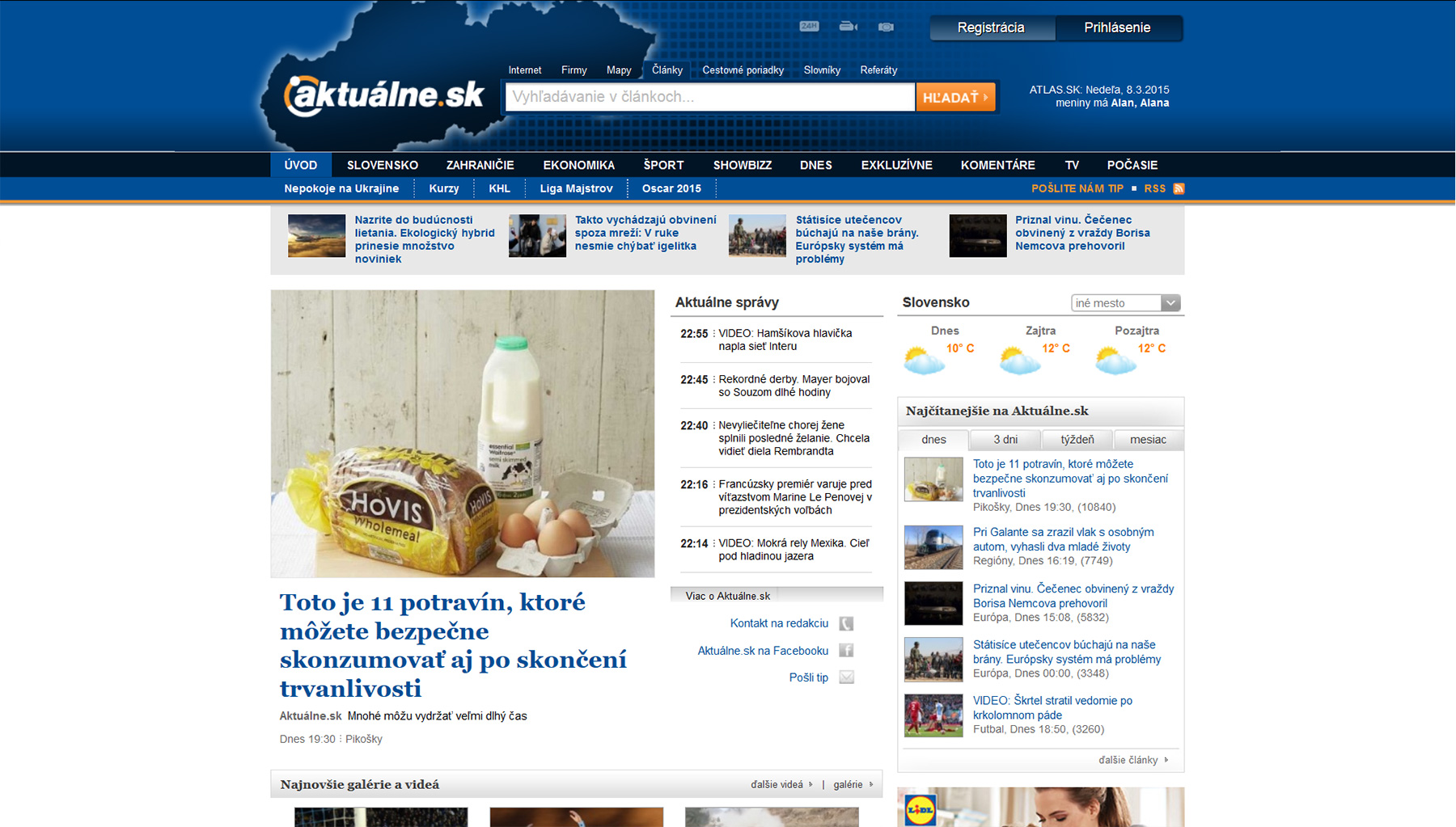The image size is (1456, 827).
Task: Click the article search input field
Action: tap(709, 97)
